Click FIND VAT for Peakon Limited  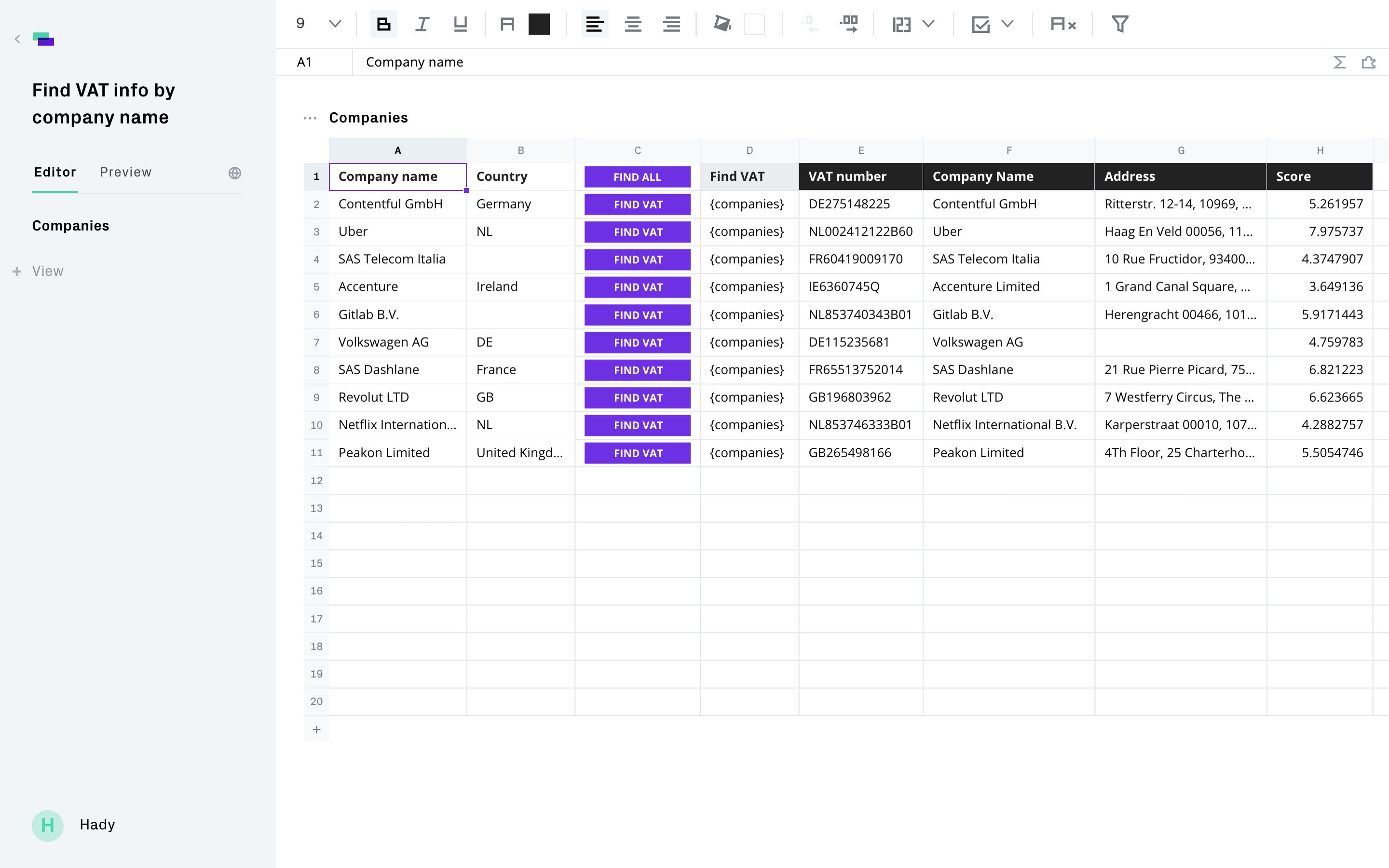point(637,453)
